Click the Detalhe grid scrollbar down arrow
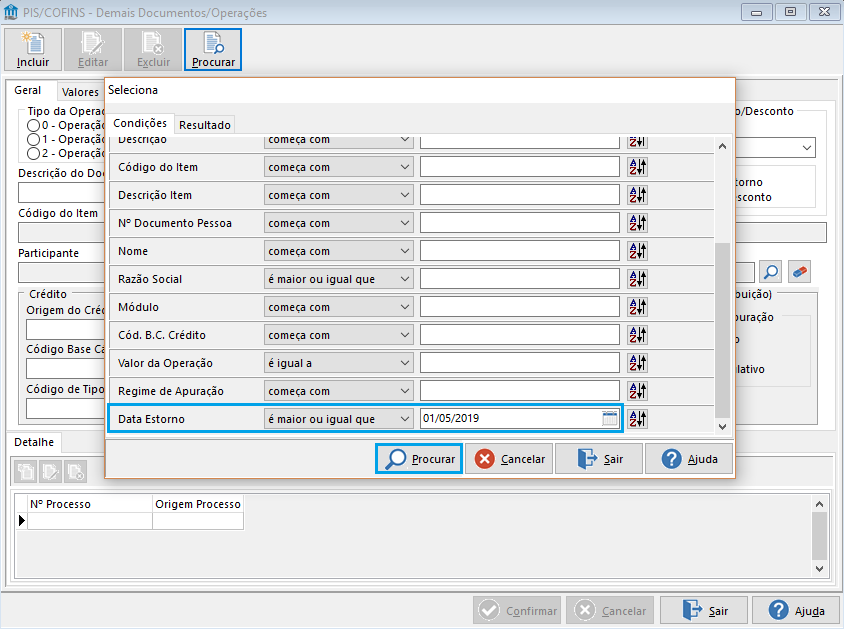This screenshot has width=844, height=629. (x=819, y=569)
